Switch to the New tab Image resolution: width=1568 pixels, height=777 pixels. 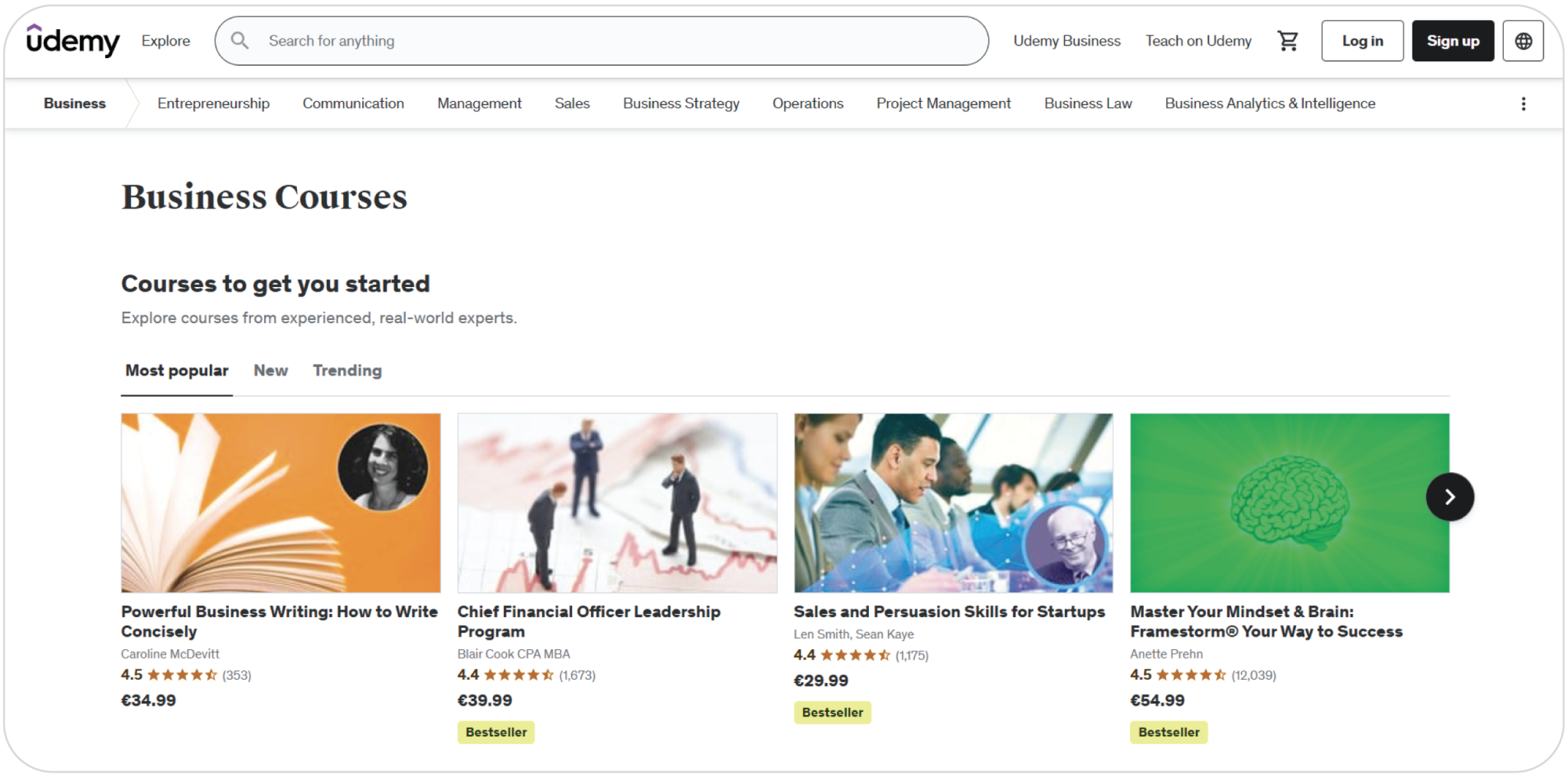pyautogui.click(x=270, y=371)
